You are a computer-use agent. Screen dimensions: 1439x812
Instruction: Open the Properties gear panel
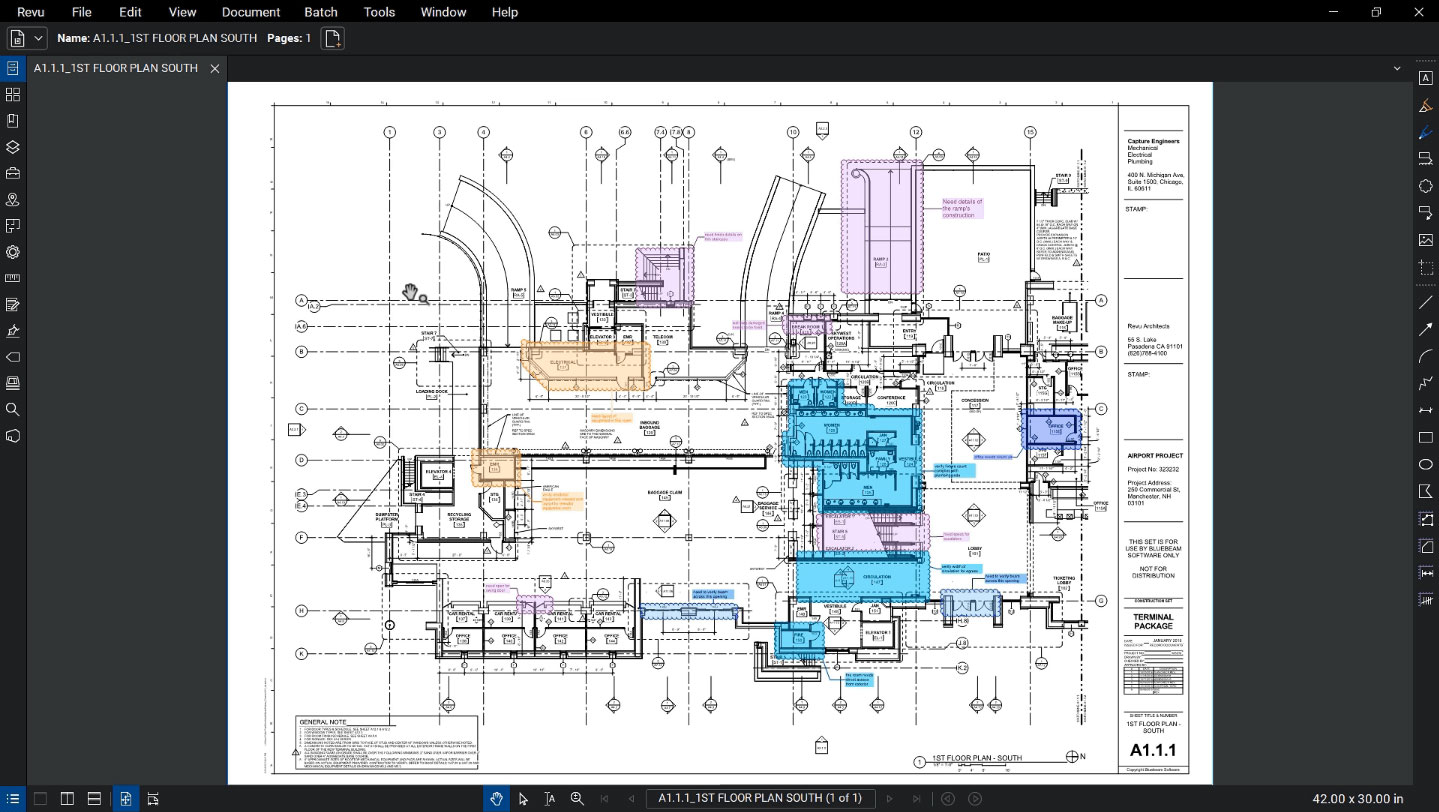(x=13, y=252)
